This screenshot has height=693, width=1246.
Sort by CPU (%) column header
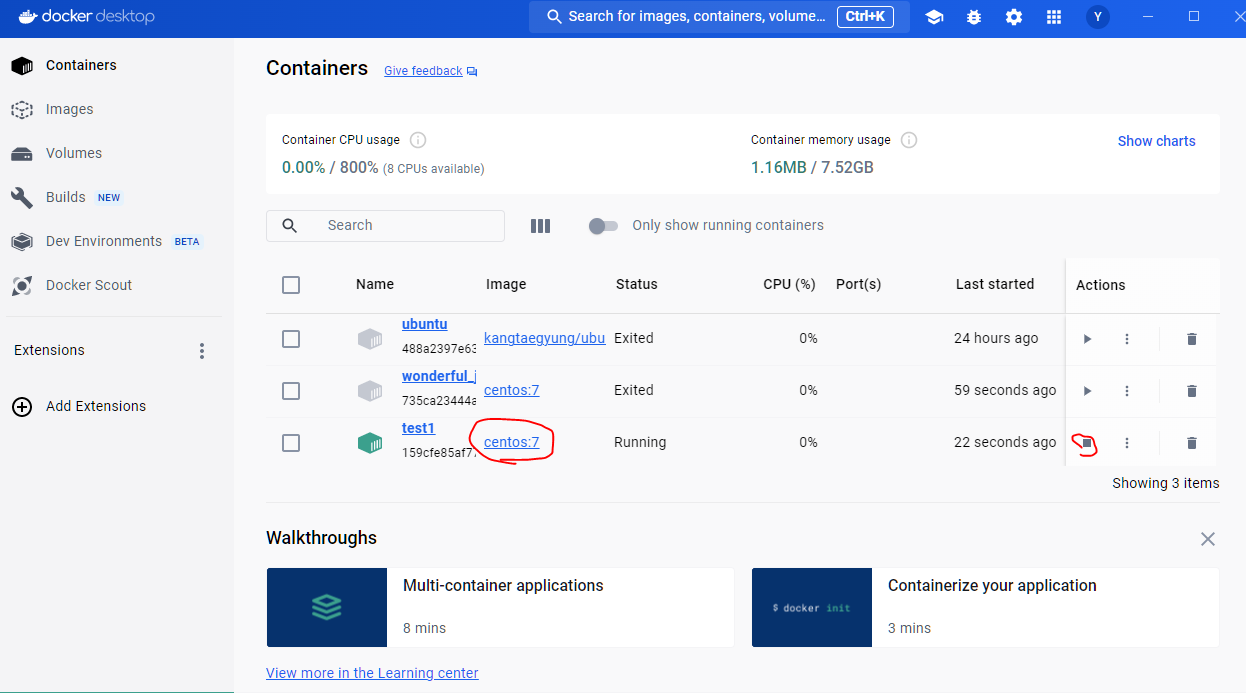click(790, 285)
